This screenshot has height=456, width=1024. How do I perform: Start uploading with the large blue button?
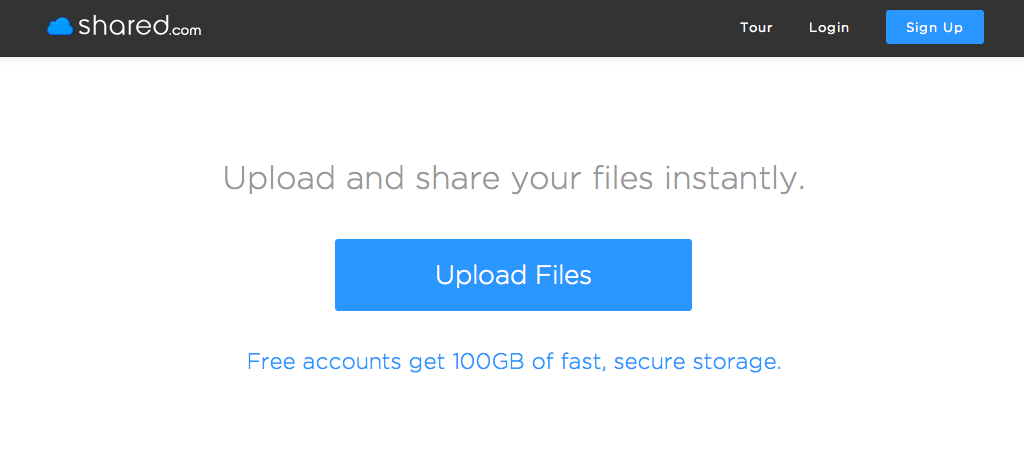tap(513, 275)
